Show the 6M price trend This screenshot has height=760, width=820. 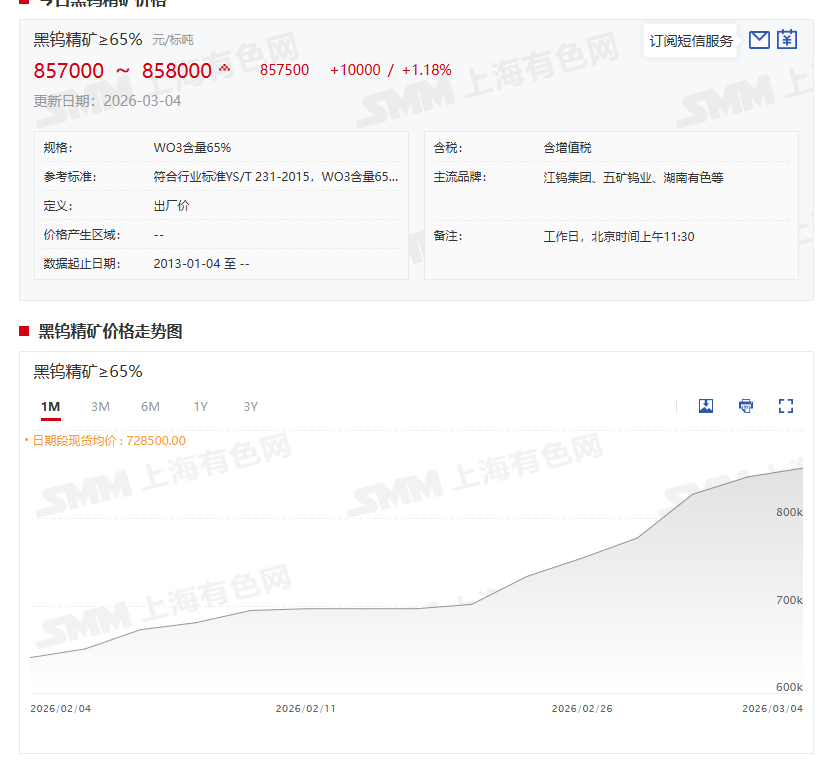(x=150, y=406)
